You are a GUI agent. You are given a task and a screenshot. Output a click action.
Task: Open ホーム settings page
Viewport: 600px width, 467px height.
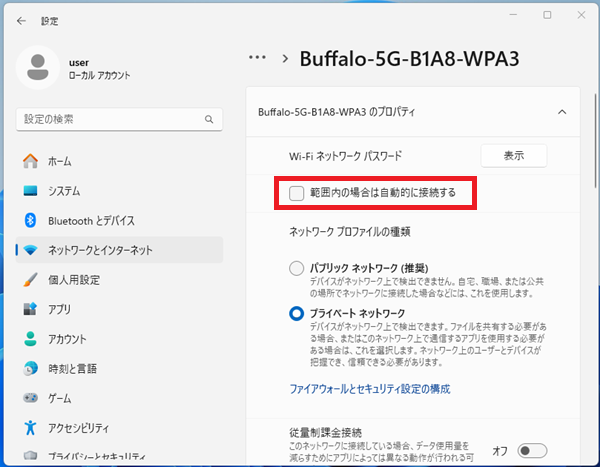[119, 161]
